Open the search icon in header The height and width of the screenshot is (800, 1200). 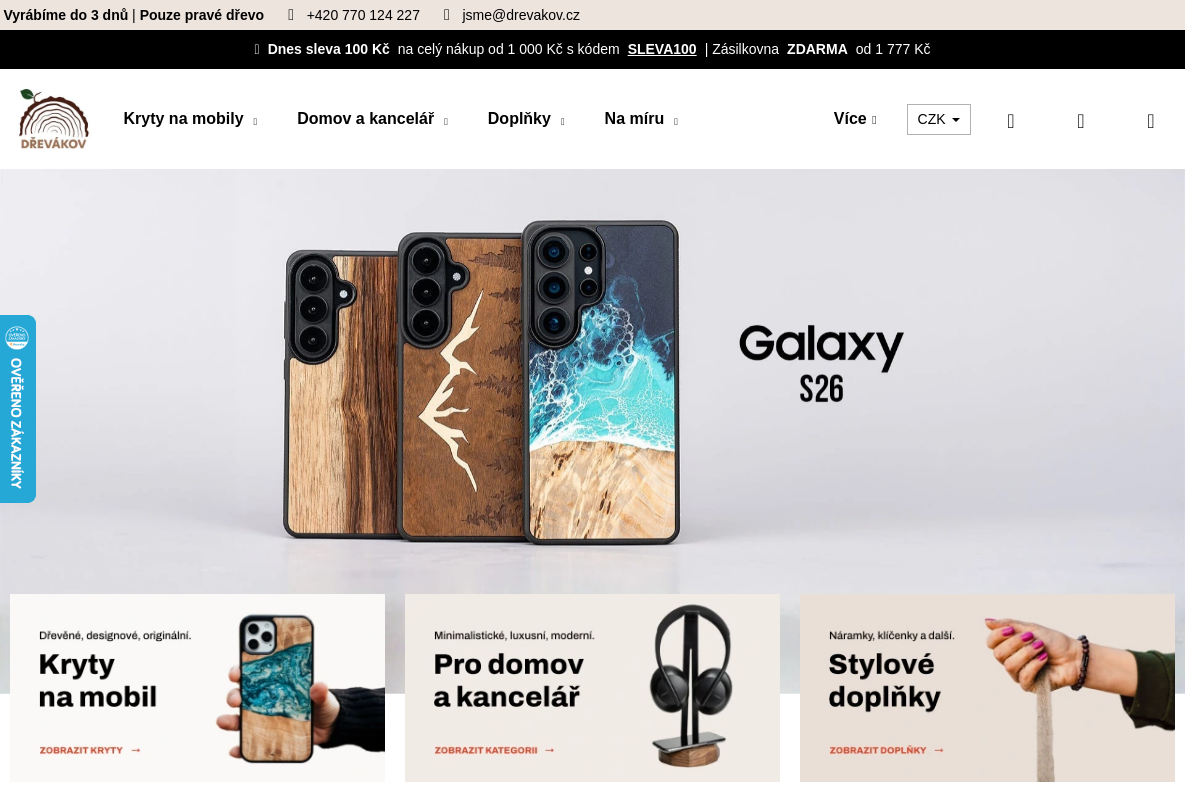point(1011,121)
